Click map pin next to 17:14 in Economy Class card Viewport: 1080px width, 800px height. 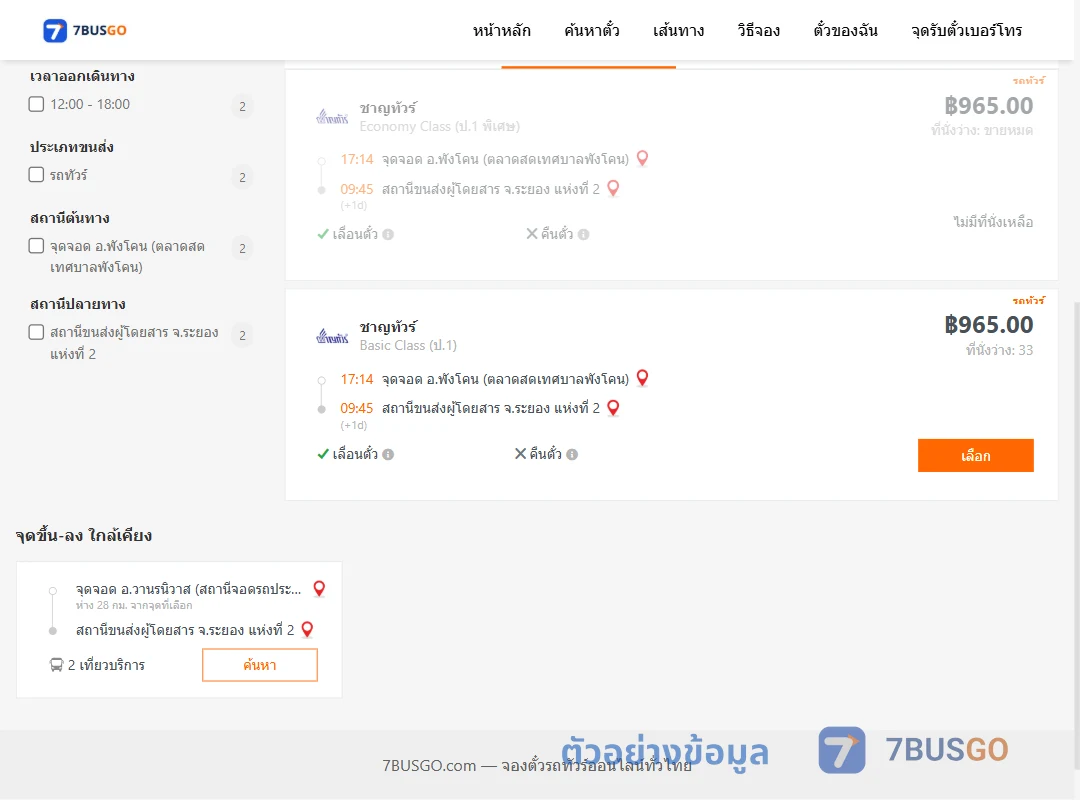(x=642, y=158)
